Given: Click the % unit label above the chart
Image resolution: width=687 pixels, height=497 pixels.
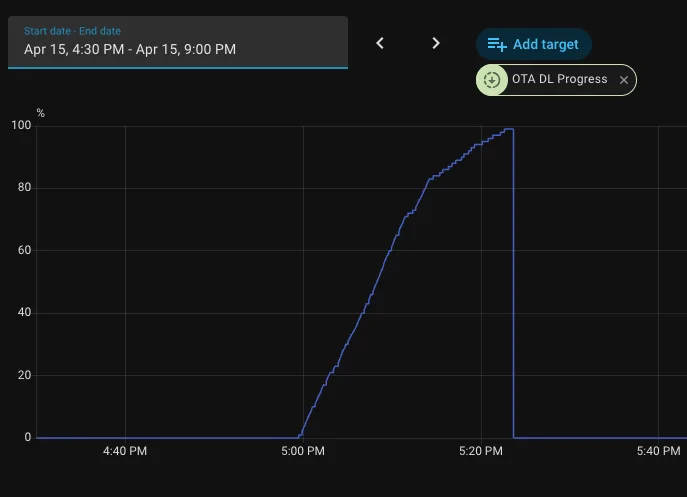Looking at the screenshot, I should click(41, 113).
